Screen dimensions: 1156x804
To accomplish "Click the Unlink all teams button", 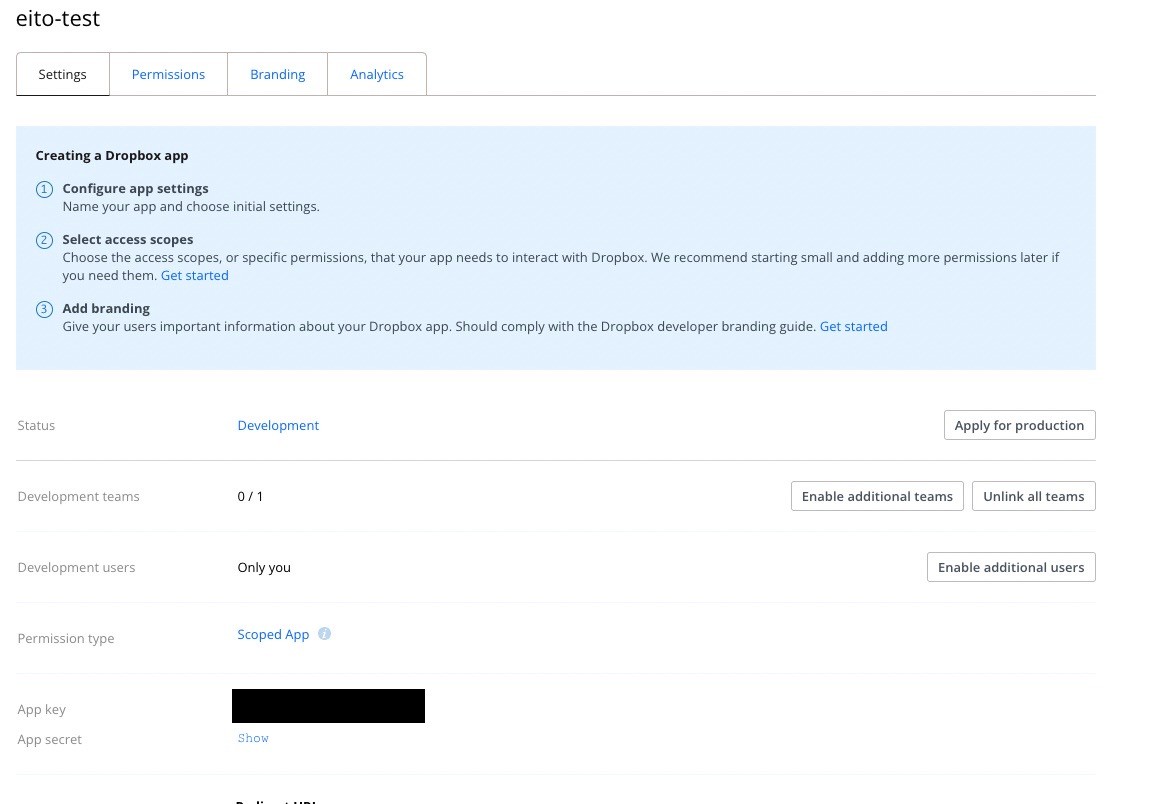I will (x=1034, y=496).
